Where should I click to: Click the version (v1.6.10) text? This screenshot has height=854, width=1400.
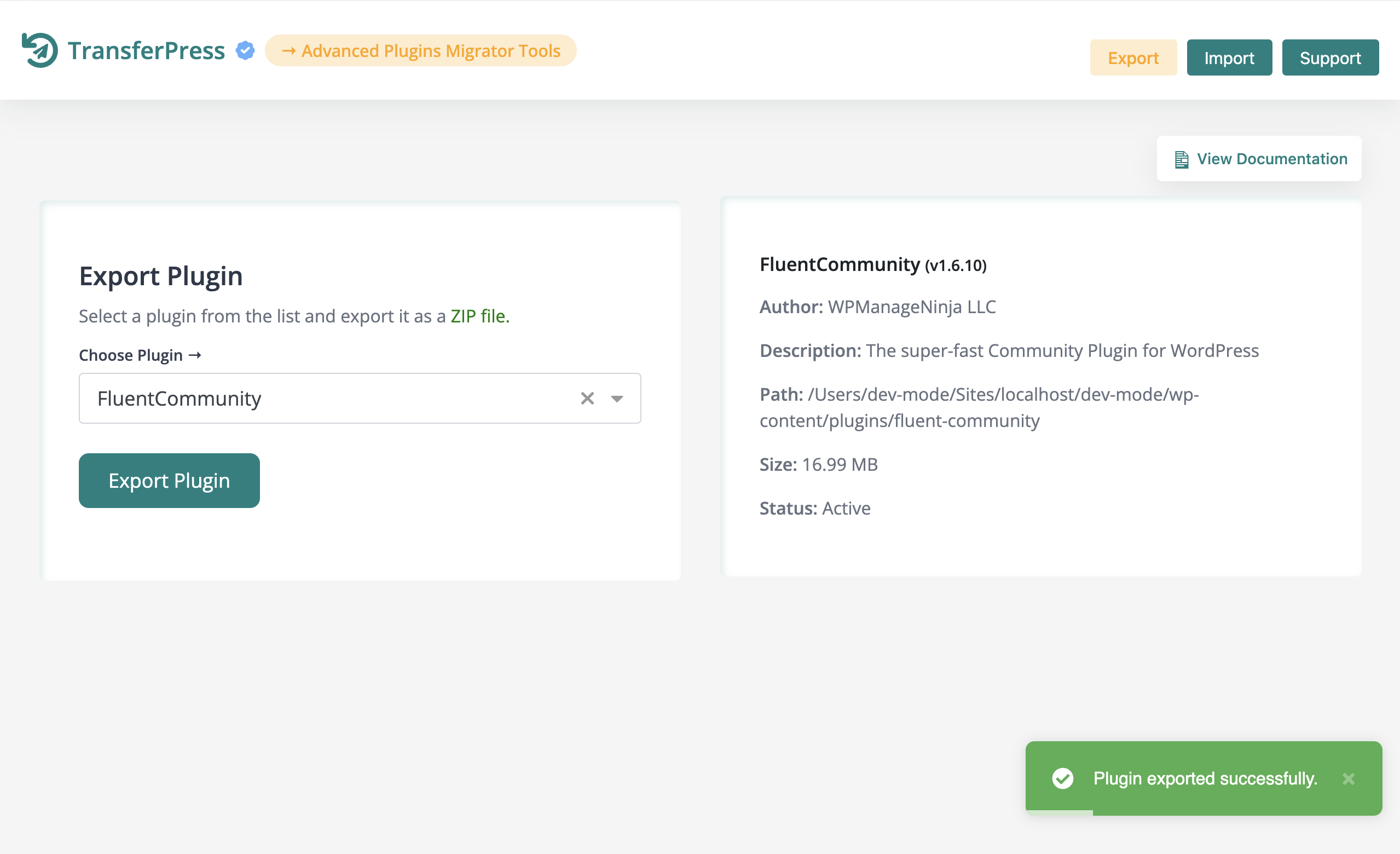(956, 266)
